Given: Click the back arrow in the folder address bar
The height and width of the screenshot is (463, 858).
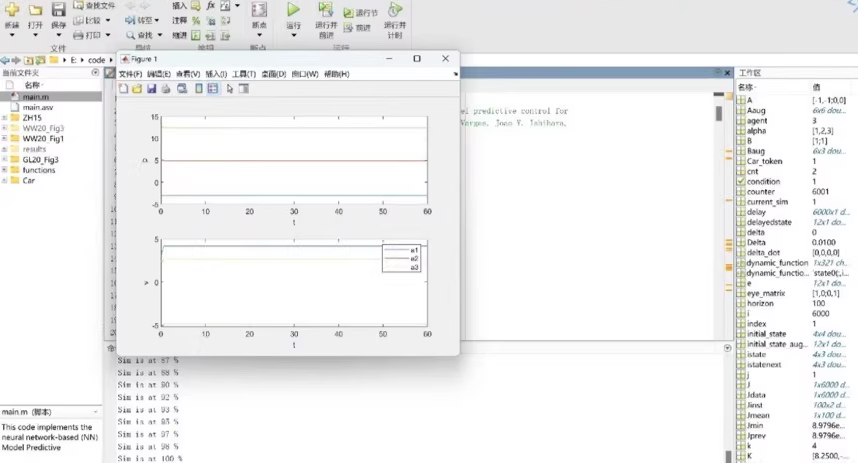Looking at the screenshot, I should [x=5, y=60].
